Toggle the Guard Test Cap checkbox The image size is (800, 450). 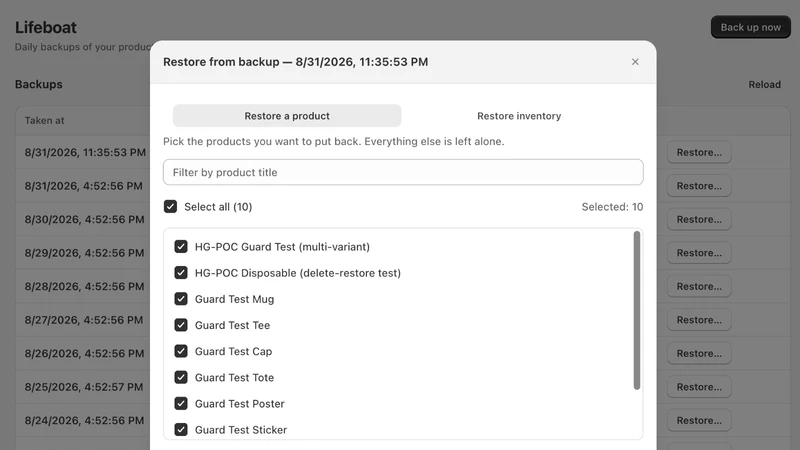tap(181, 352)
